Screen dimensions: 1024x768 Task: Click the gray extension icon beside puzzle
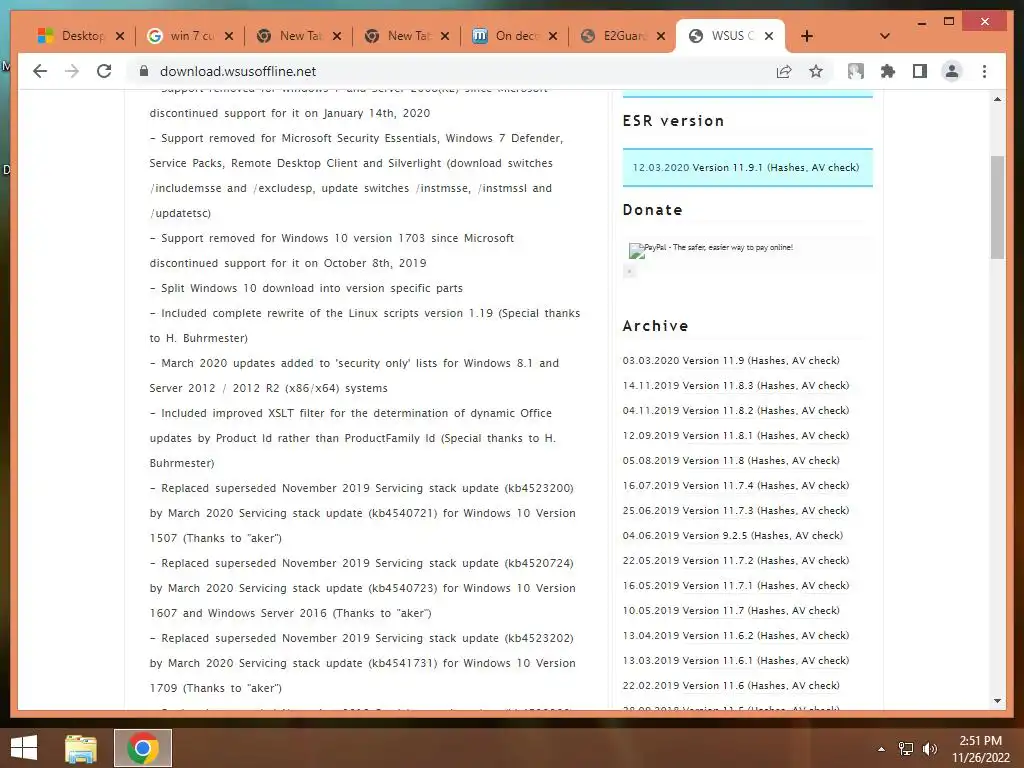click(856, 71)
